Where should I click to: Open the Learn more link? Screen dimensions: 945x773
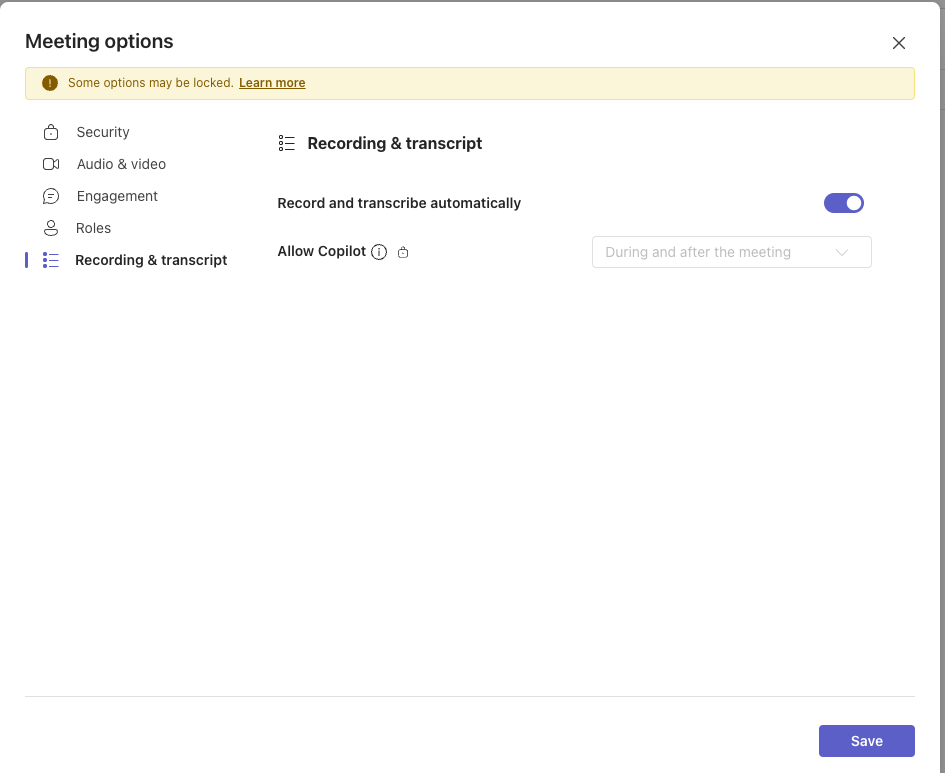271,83
